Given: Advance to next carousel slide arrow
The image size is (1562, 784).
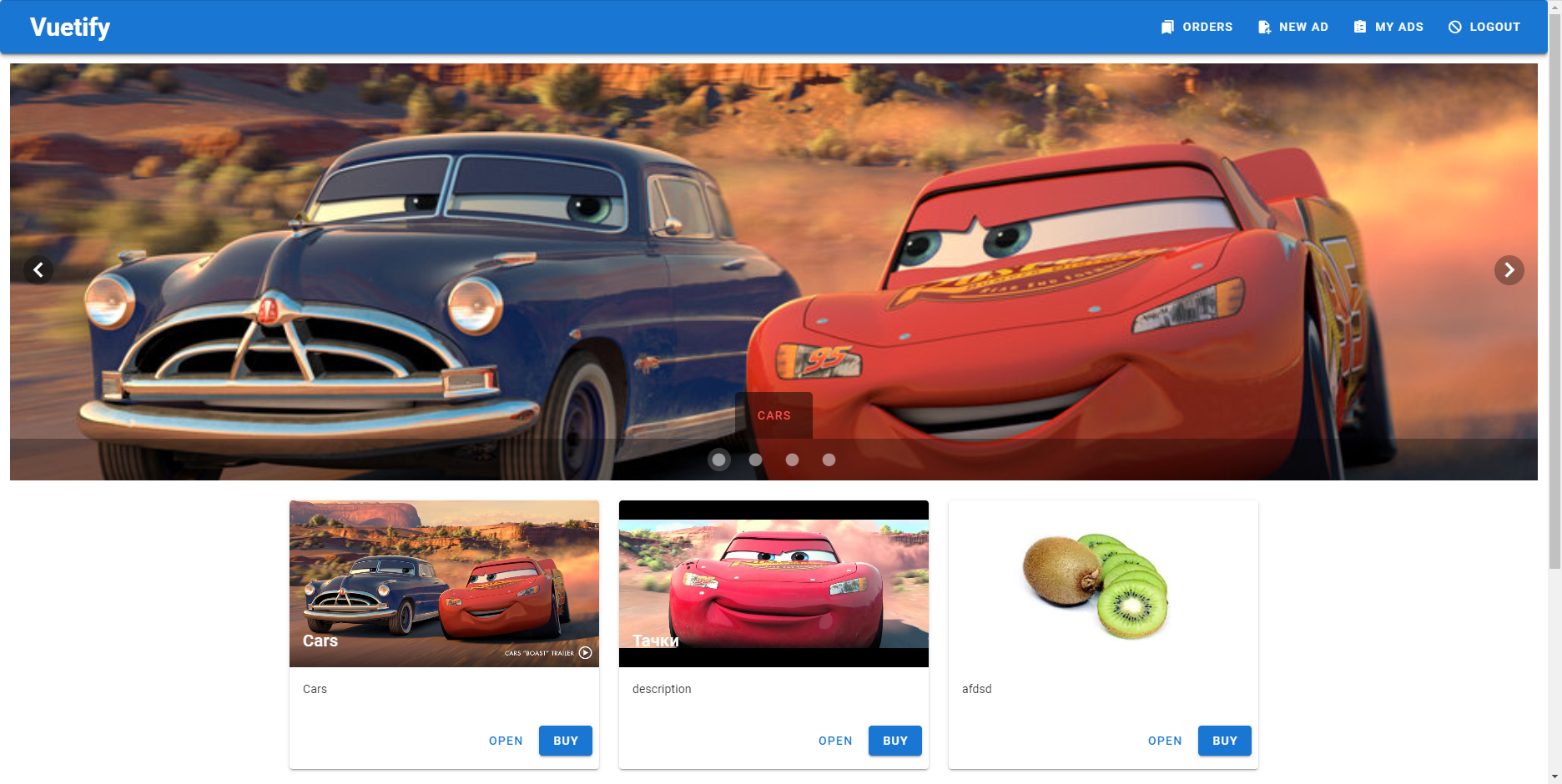Looking at the screenshot, I should coord(1509,270).
